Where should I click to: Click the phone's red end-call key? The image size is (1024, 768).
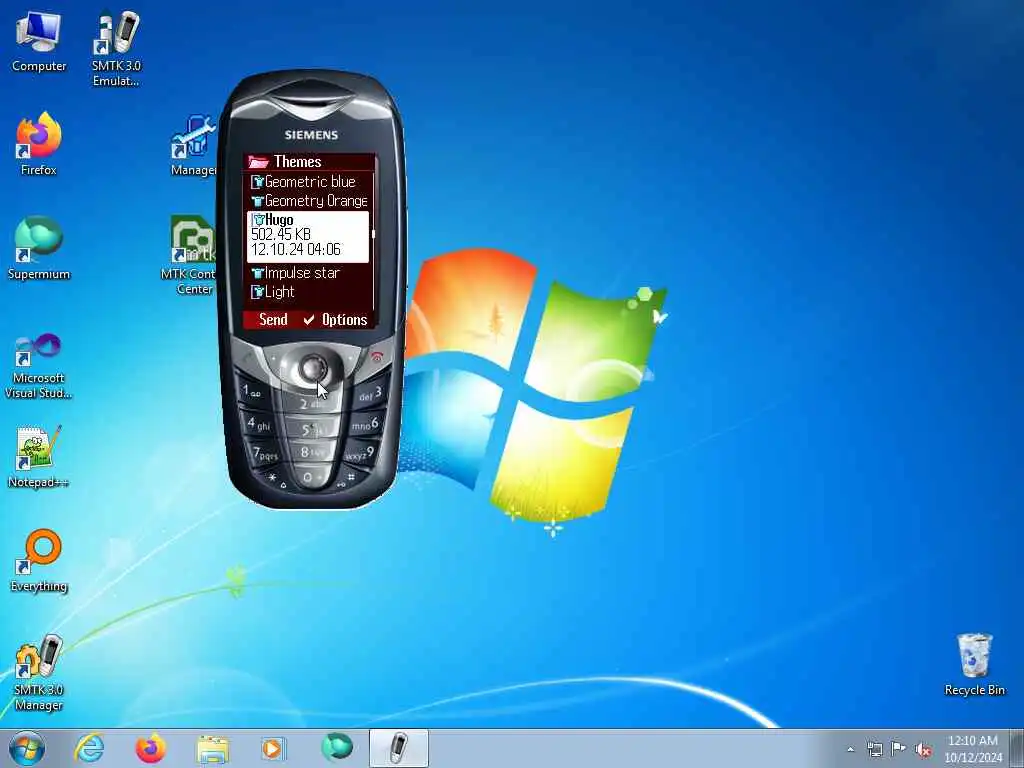[377, 357]
